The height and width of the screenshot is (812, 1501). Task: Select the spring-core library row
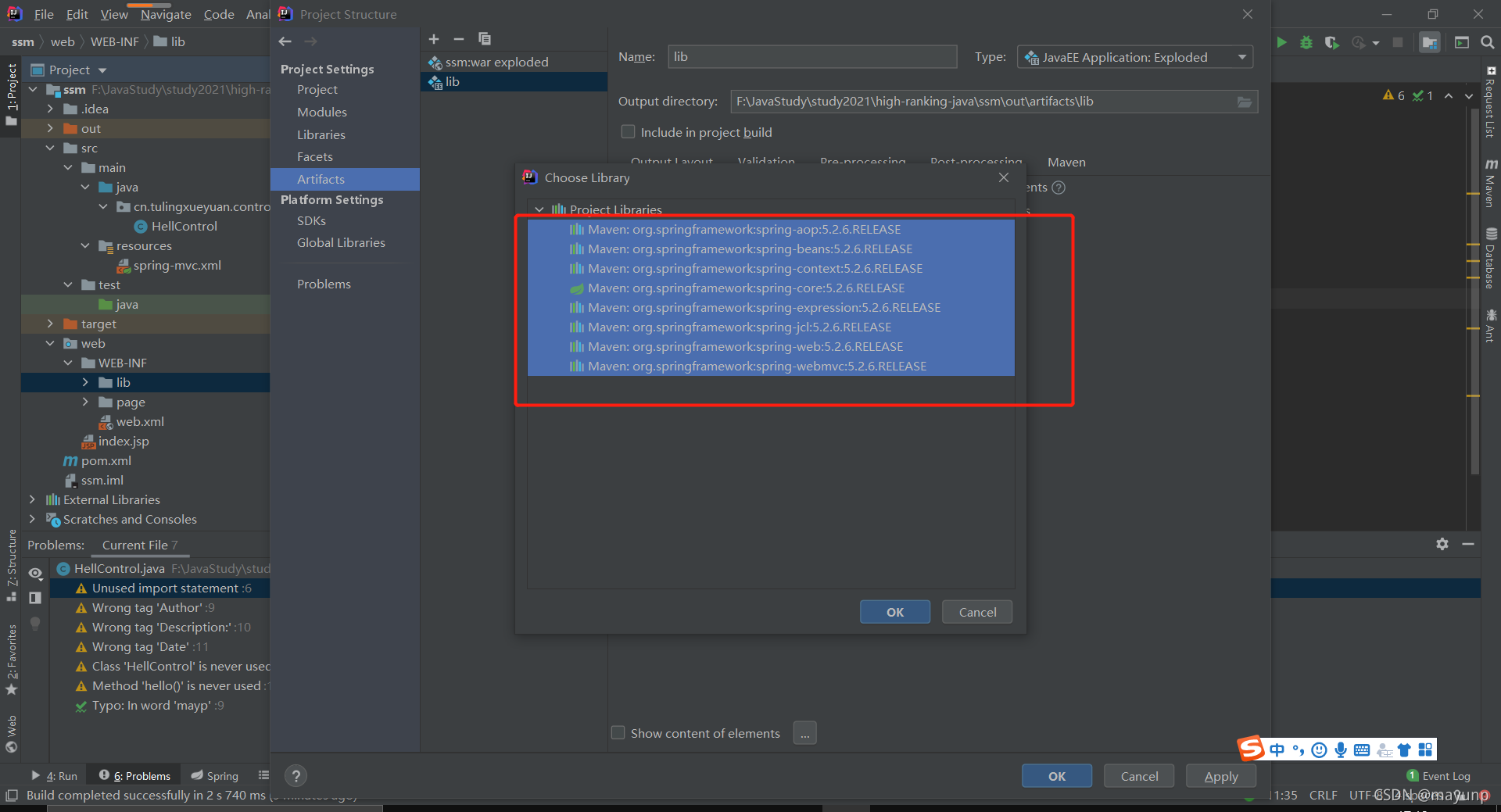coord(771,288)
